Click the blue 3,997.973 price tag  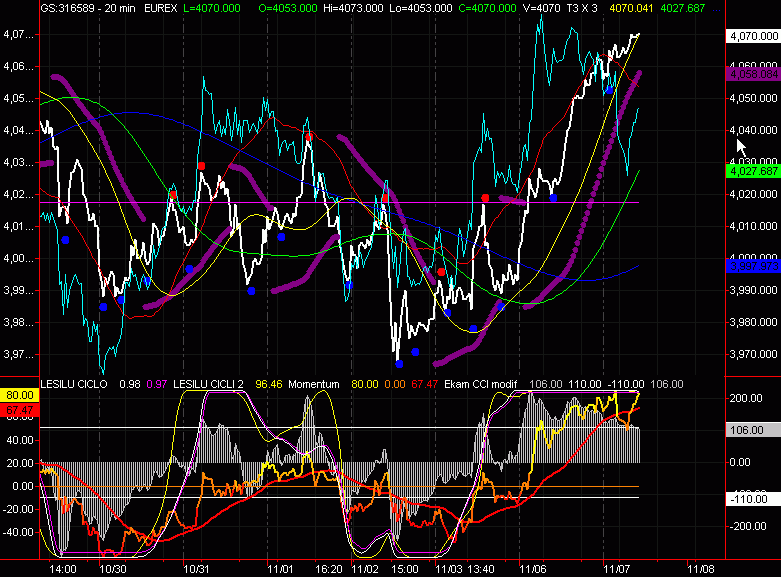[753, 266]
